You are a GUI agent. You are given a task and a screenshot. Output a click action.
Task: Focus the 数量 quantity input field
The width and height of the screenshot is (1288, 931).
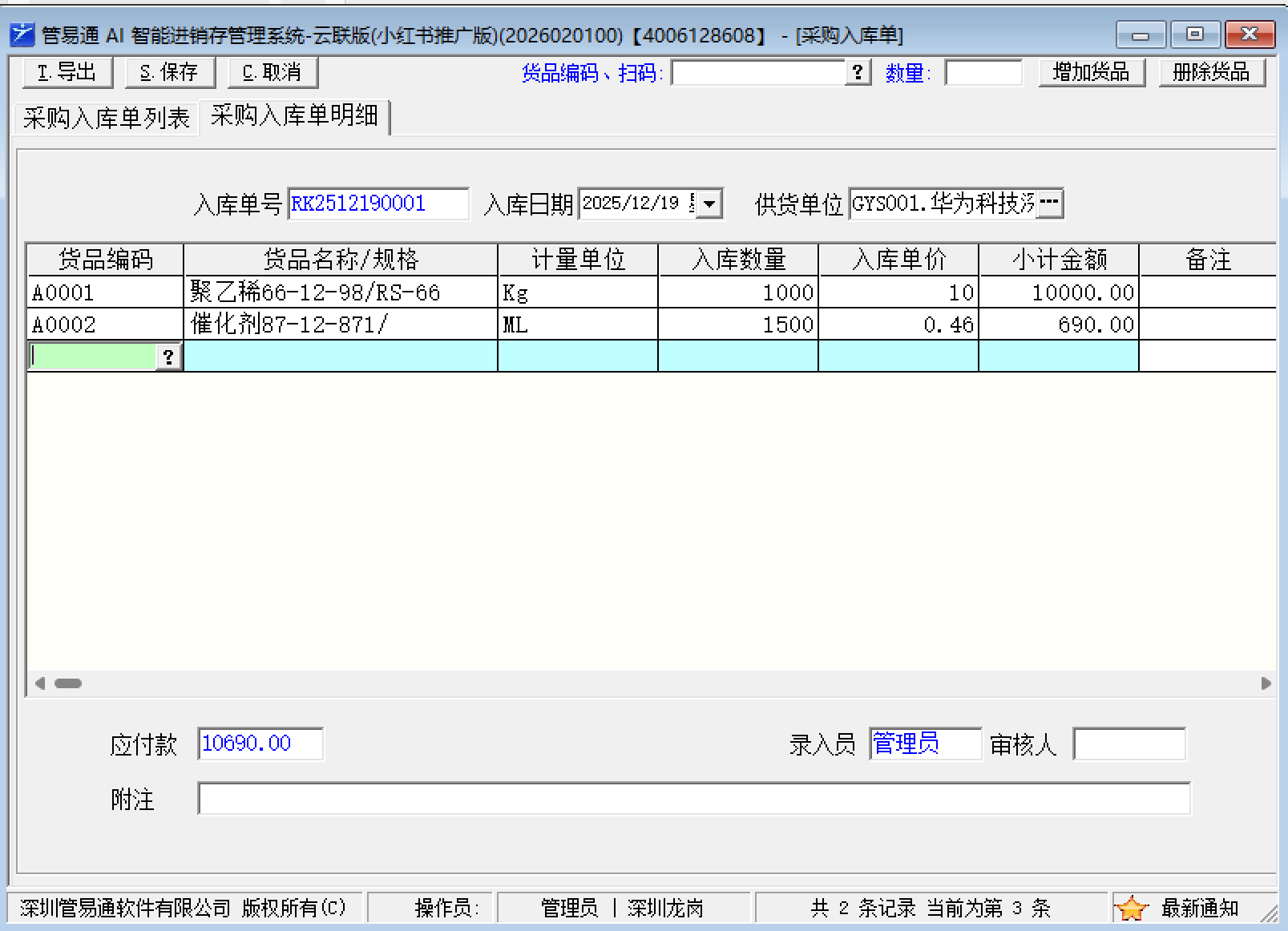coord(983,73)
